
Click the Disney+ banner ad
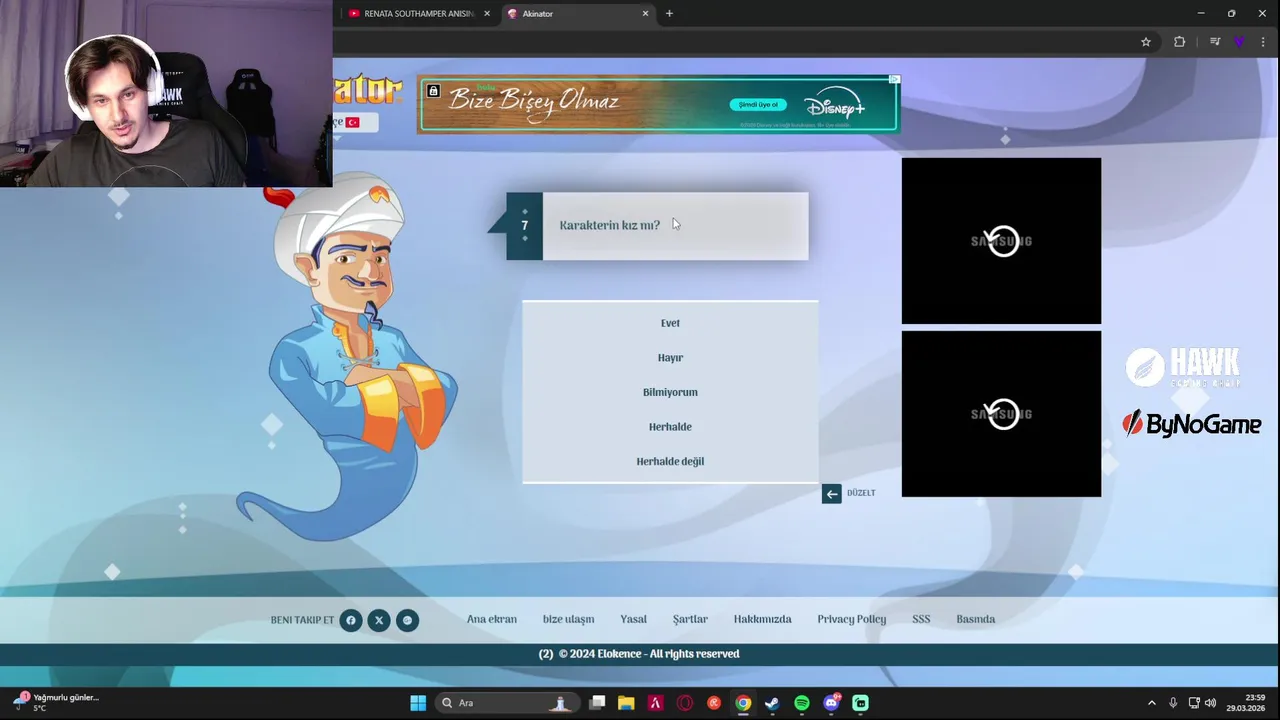(658, 104)
